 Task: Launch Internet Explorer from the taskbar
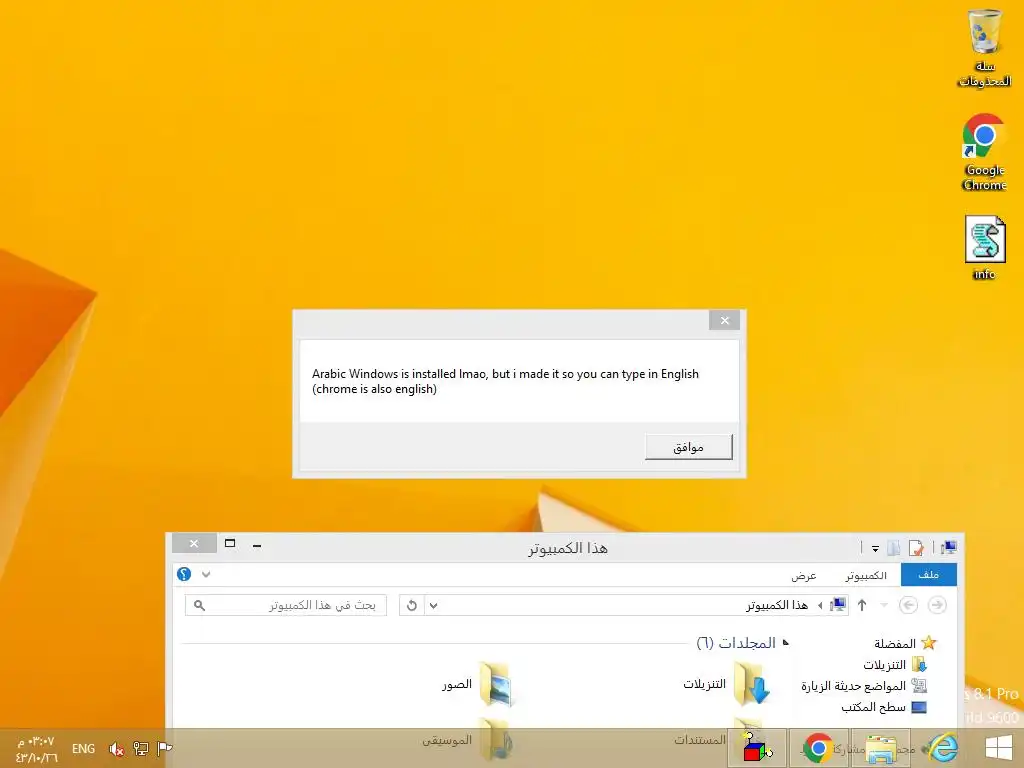coord(941,748)
